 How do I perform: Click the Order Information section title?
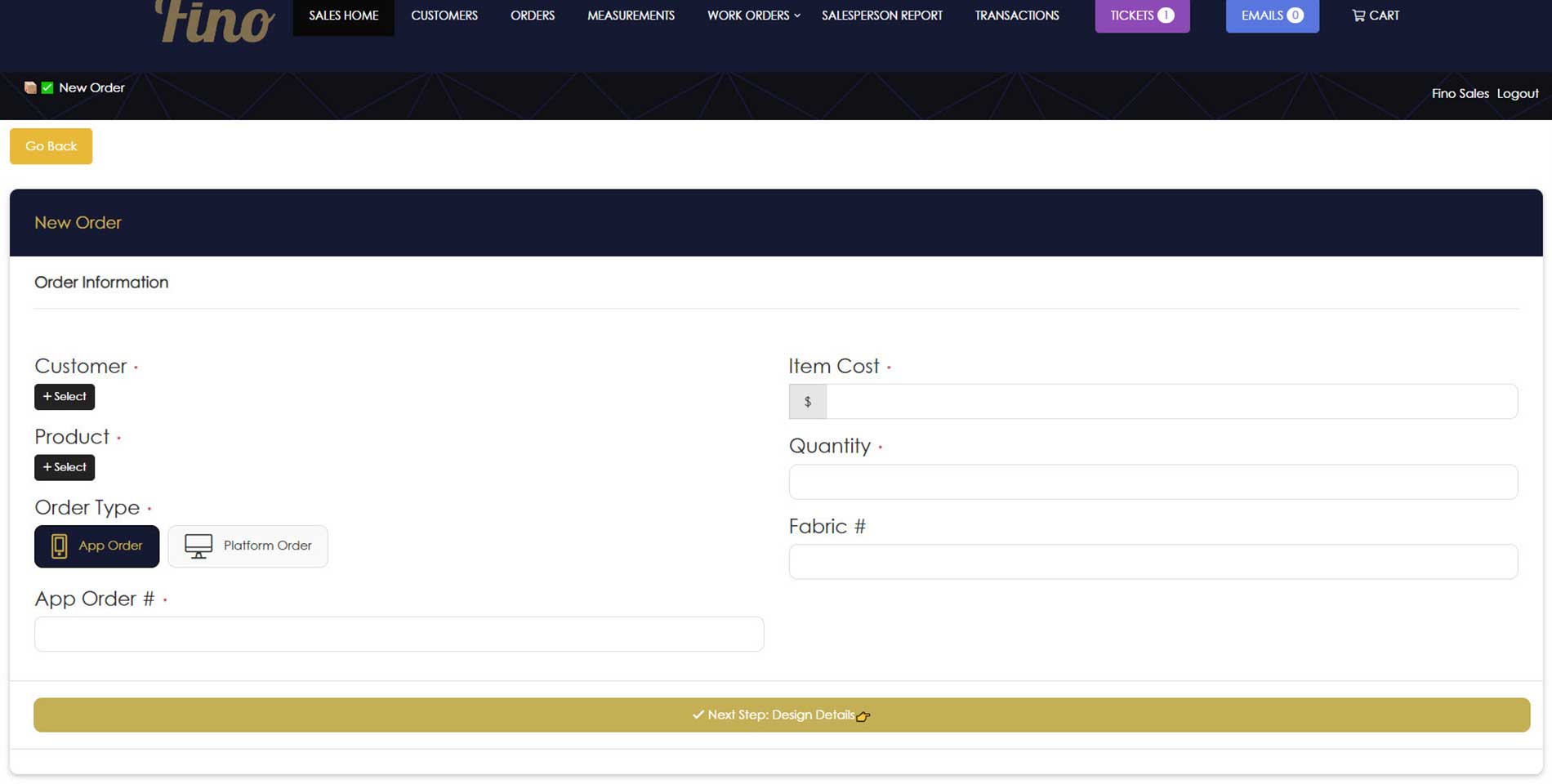point(101,282)
